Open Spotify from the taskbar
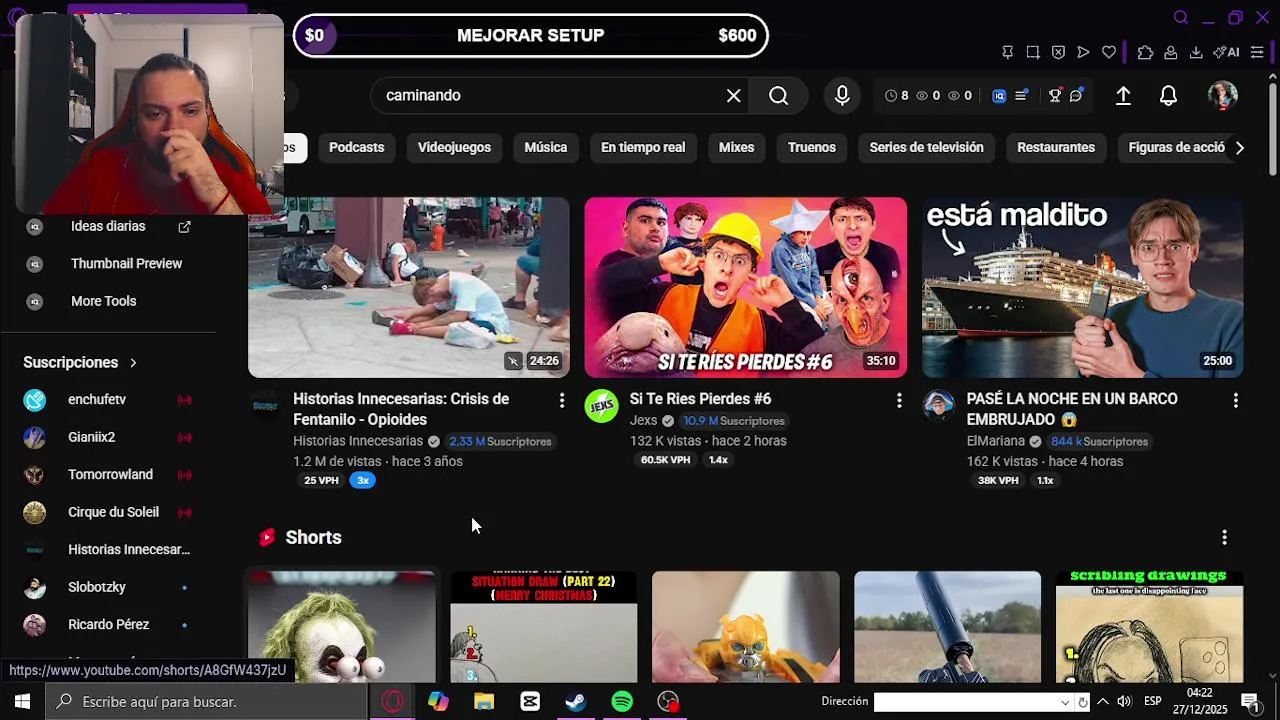This screenshot has width=1280, height=720. click(622, 702)
